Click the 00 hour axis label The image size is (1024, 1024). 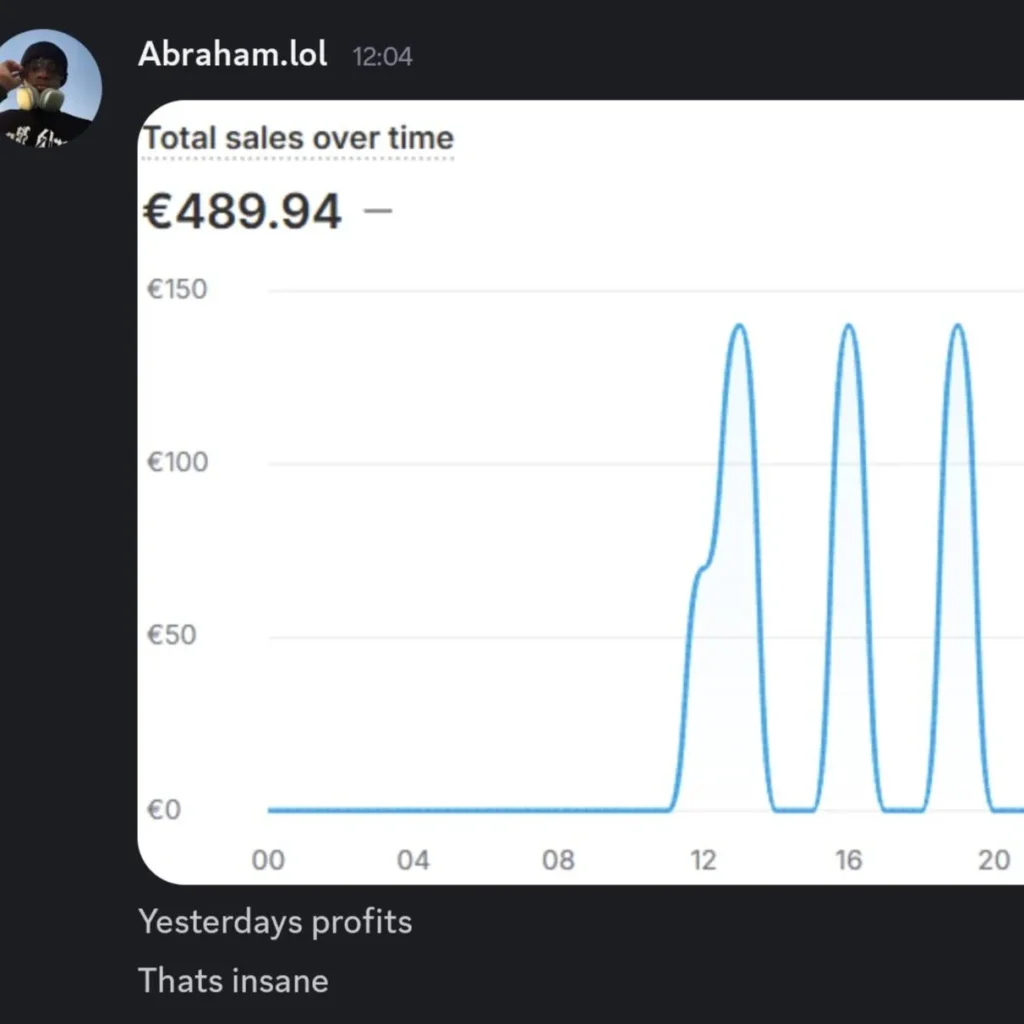click(268, 860)
